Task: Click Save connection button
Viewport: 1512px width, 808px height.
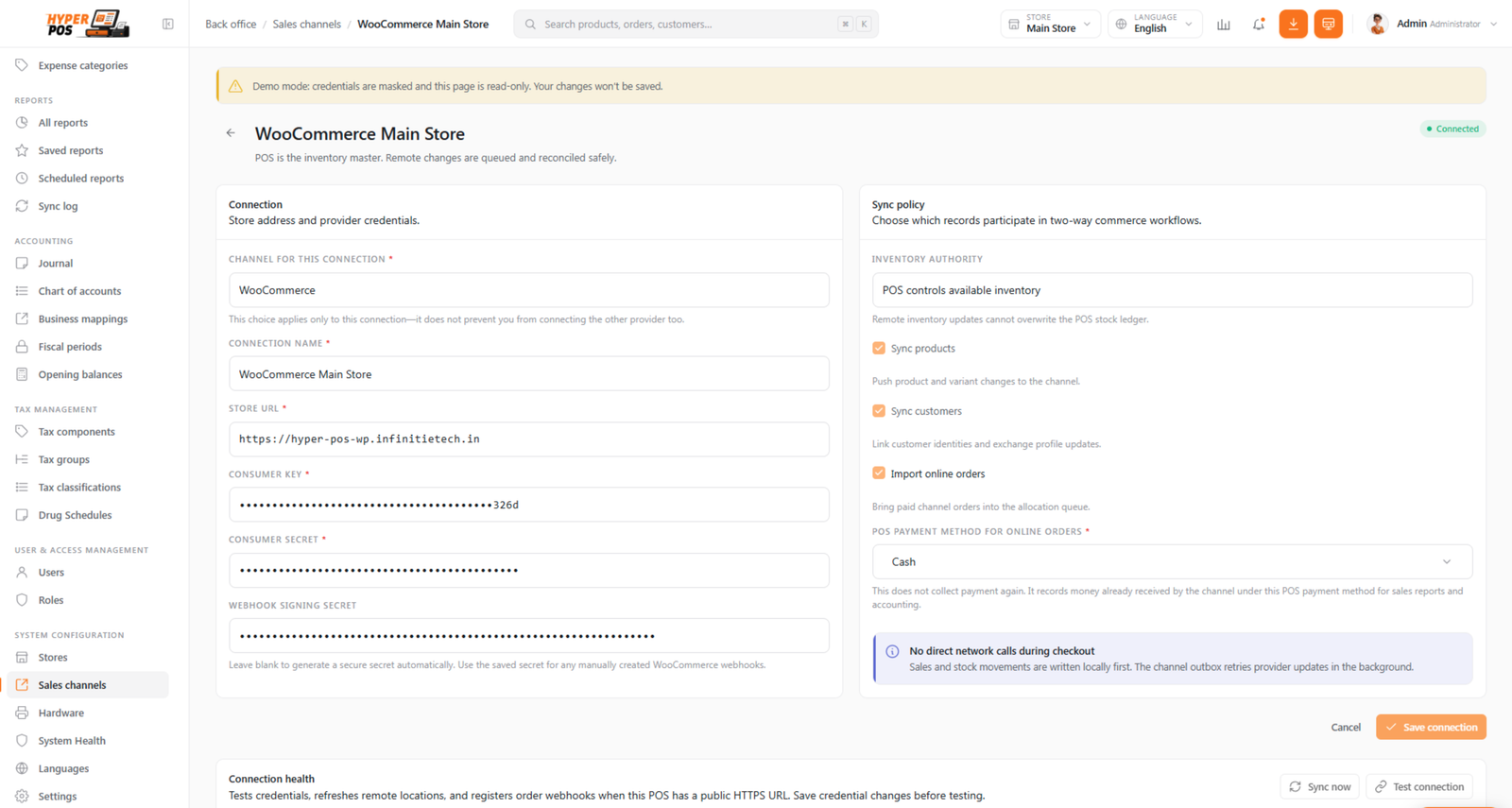Action: tap(1431, 727)
